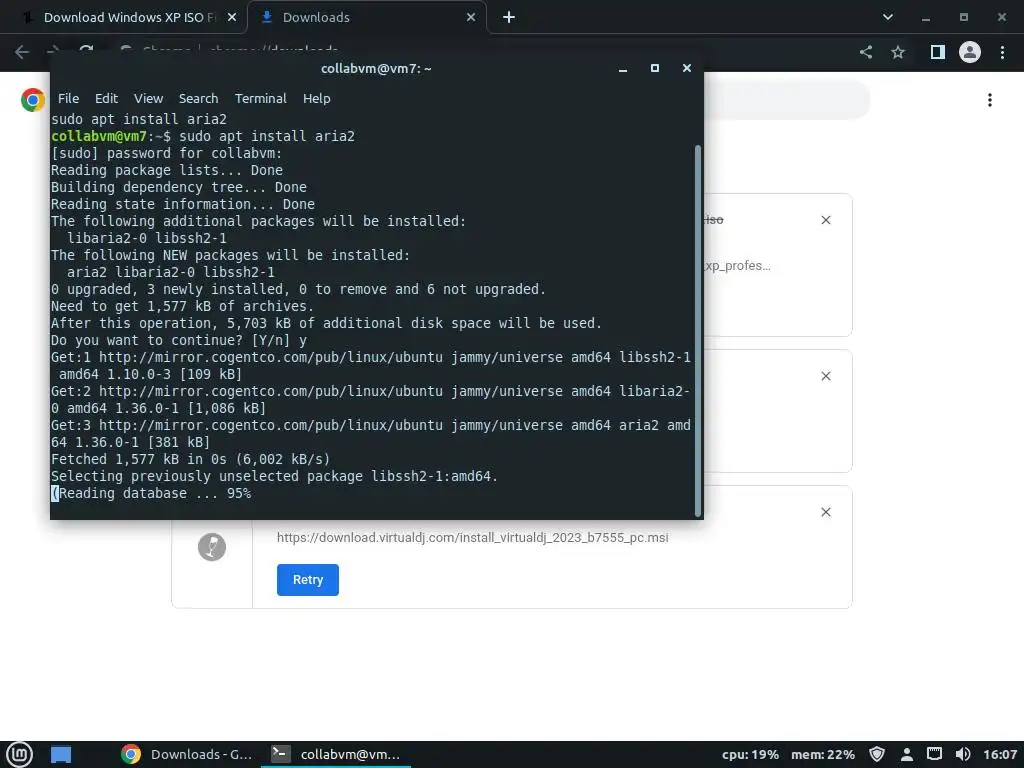Close the collabvm terminal window
1024x768 pixels.
click(686, 69)
